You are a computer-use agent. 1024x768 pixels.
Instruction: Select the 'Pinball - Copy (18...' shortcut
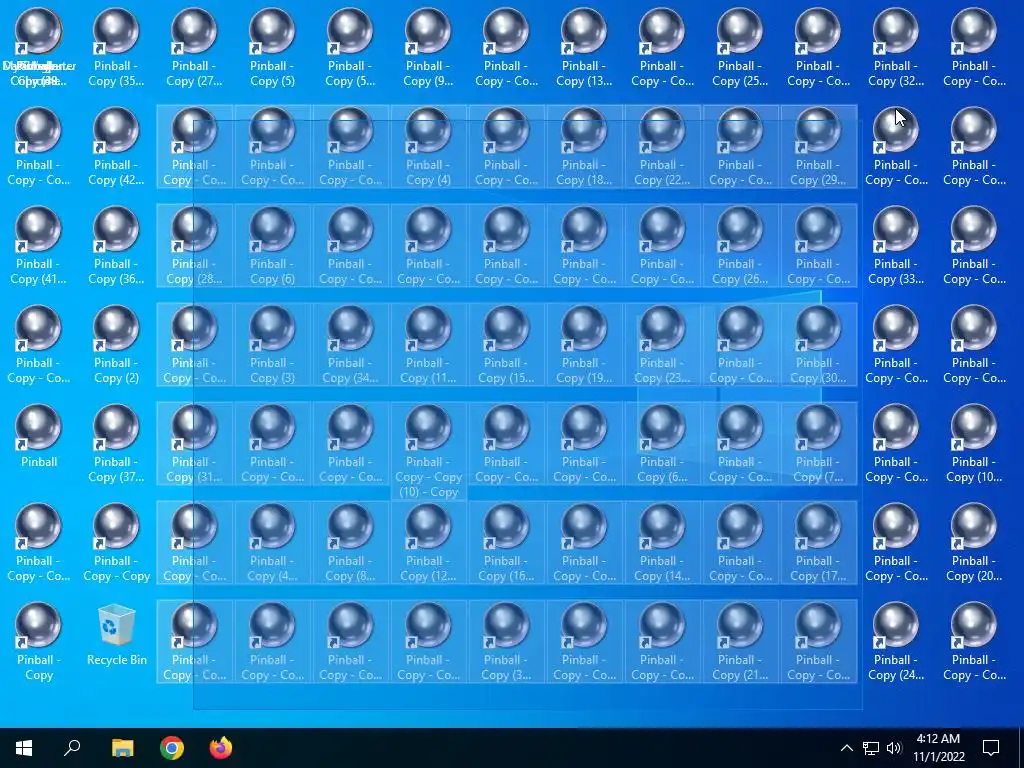coord(584,146)
